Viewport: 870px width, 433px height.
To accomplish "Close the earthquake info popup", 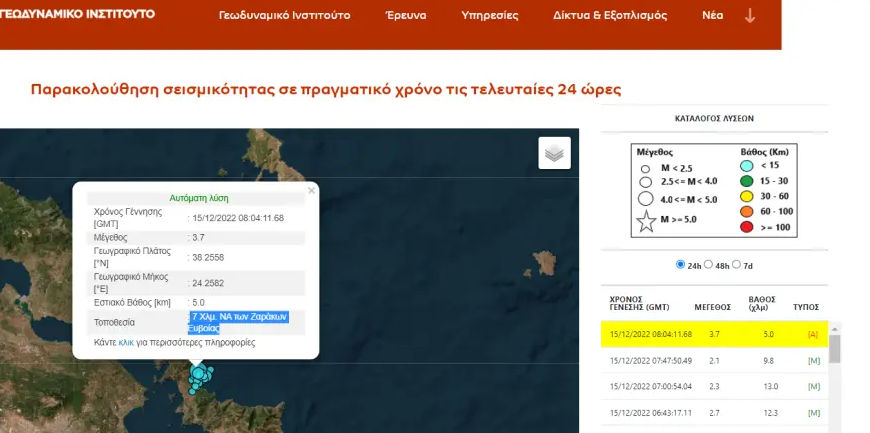I will [311, 190].
